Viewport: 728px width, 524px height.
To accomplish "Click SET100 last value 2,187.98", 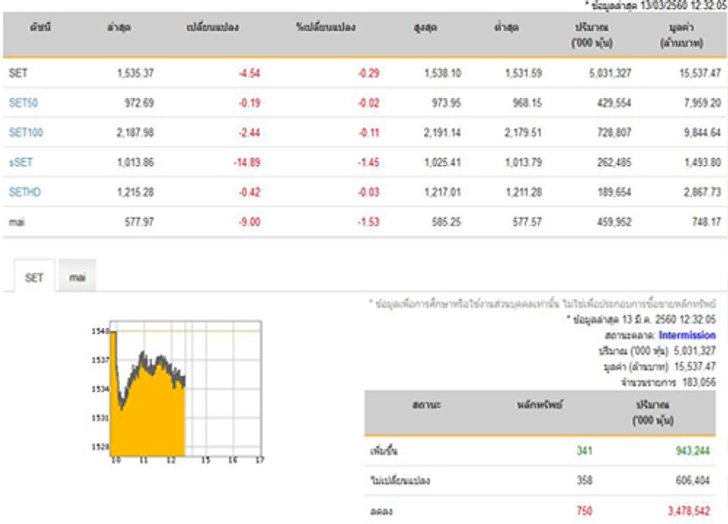I will (x=135, y=132).
